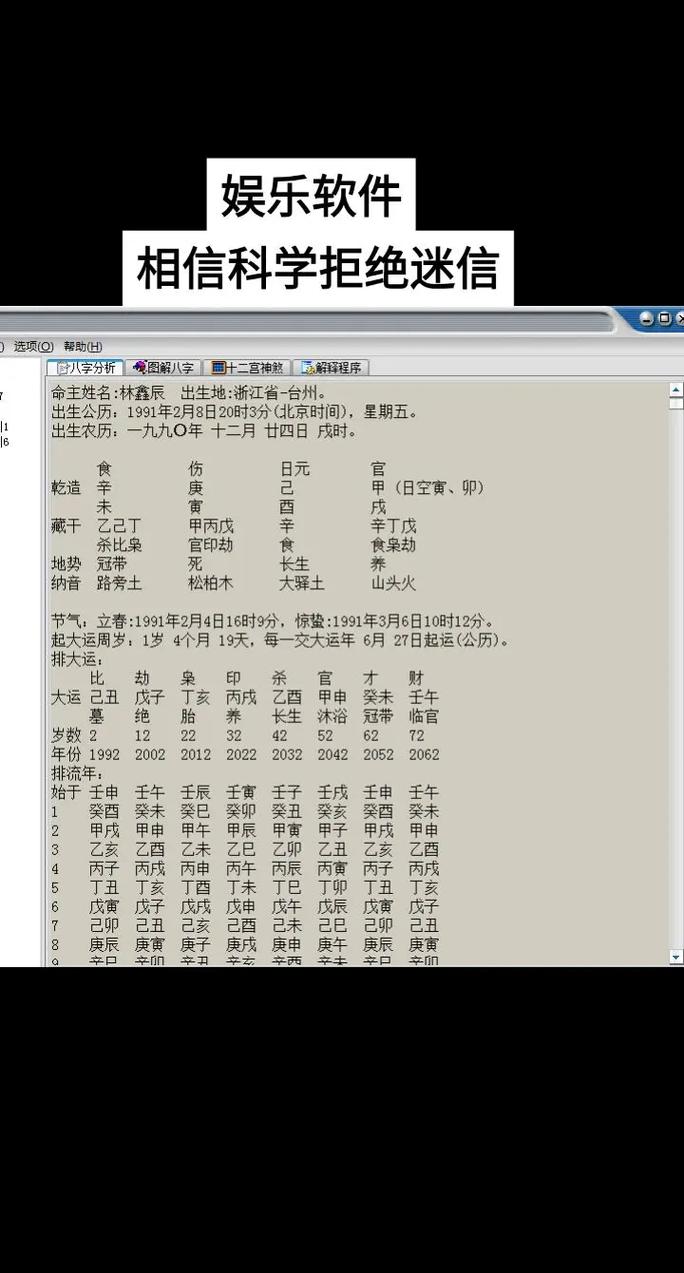Click the 十二宫神煞 tab's grid icon

pos(218,368)
